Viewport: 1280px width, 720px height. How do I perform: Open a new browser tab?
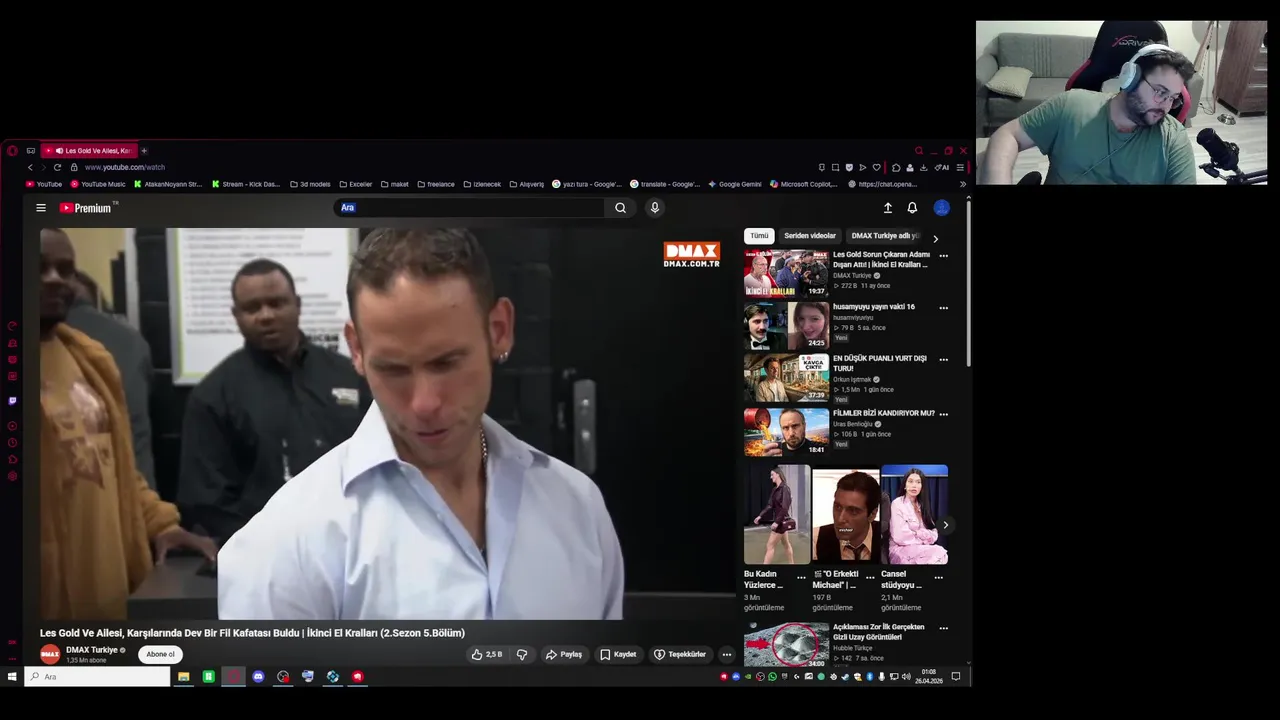pos(144,151)
